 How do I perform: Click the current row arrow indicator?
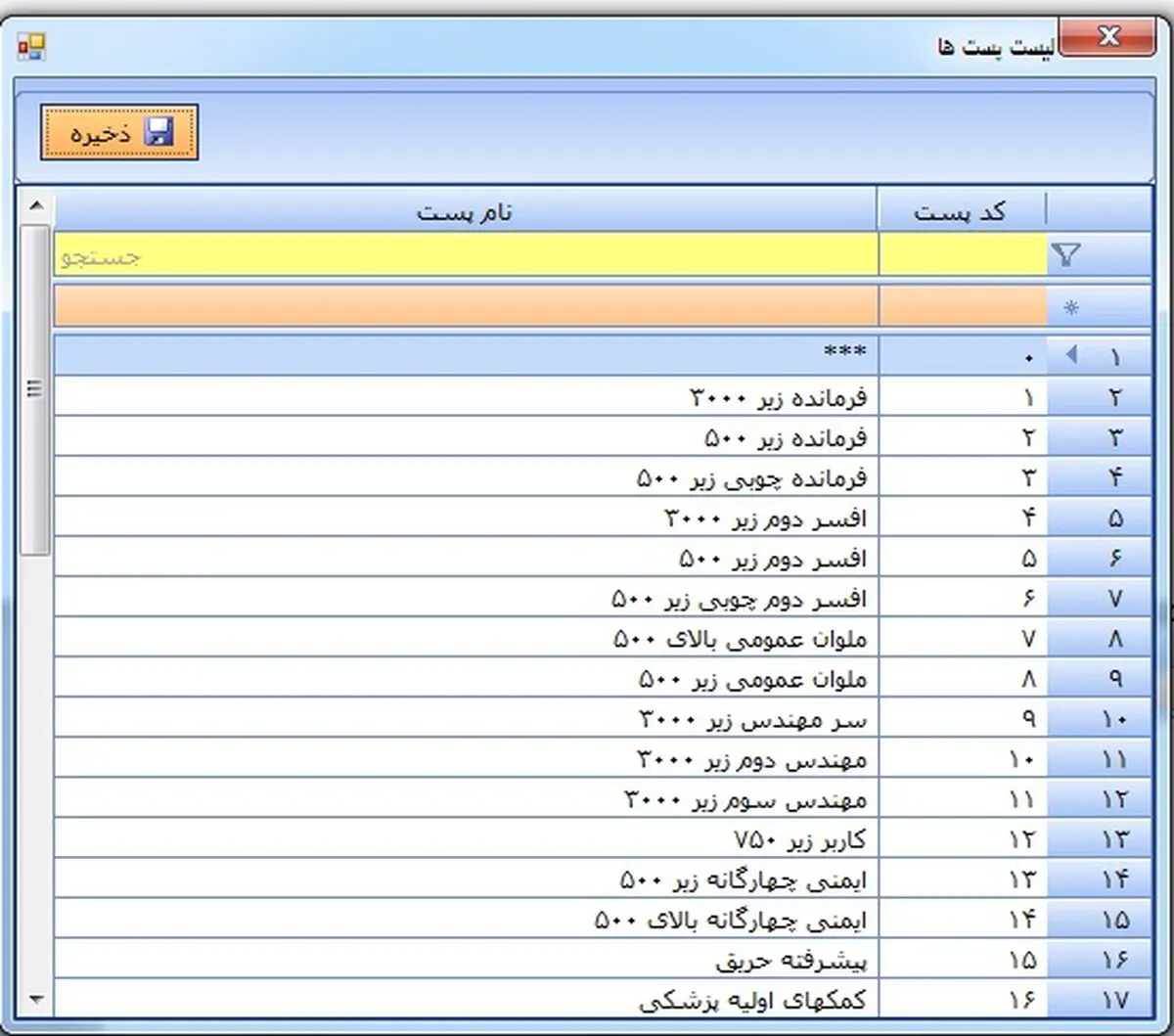(x=1071, y=355)
